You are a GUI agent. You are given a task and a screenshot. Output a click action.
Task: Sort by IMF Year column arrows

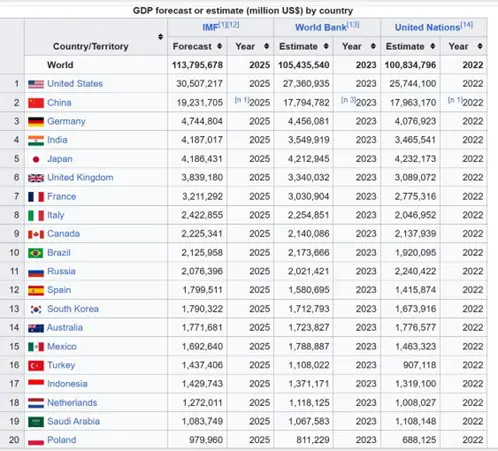click(x=266, y=46)
